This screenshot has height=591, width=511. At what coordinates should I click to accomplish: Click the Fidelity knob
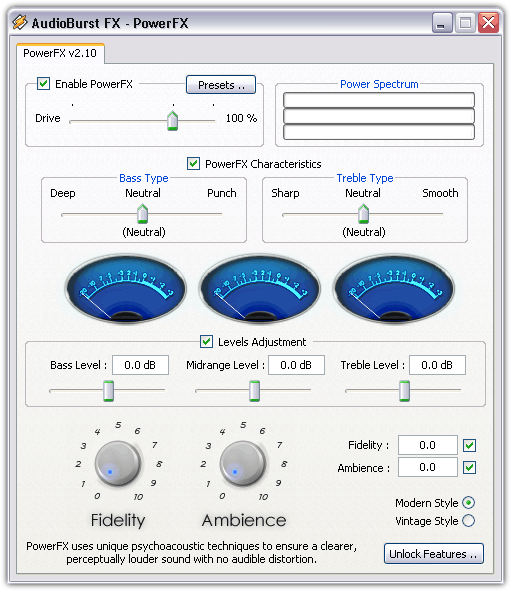click(118, 463)
